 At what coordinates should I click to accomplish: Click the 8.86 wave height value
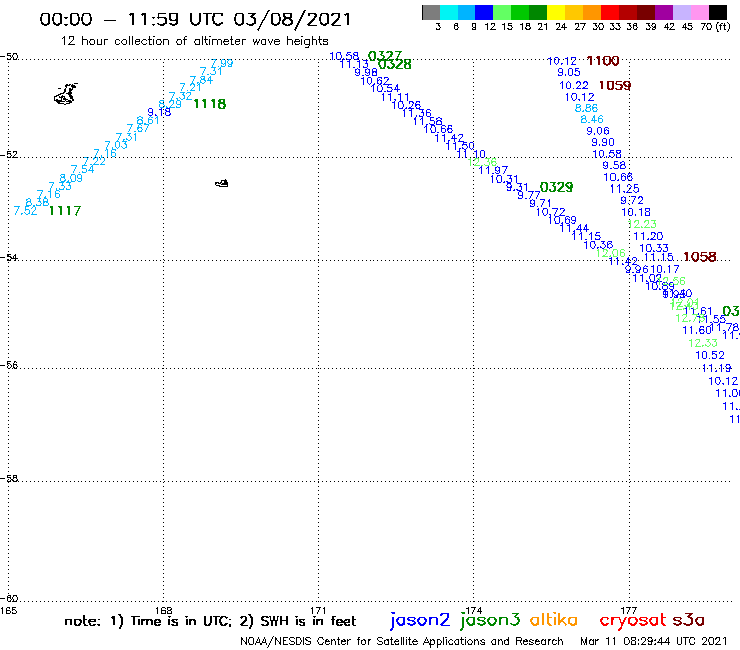click(x=586, y=108)
